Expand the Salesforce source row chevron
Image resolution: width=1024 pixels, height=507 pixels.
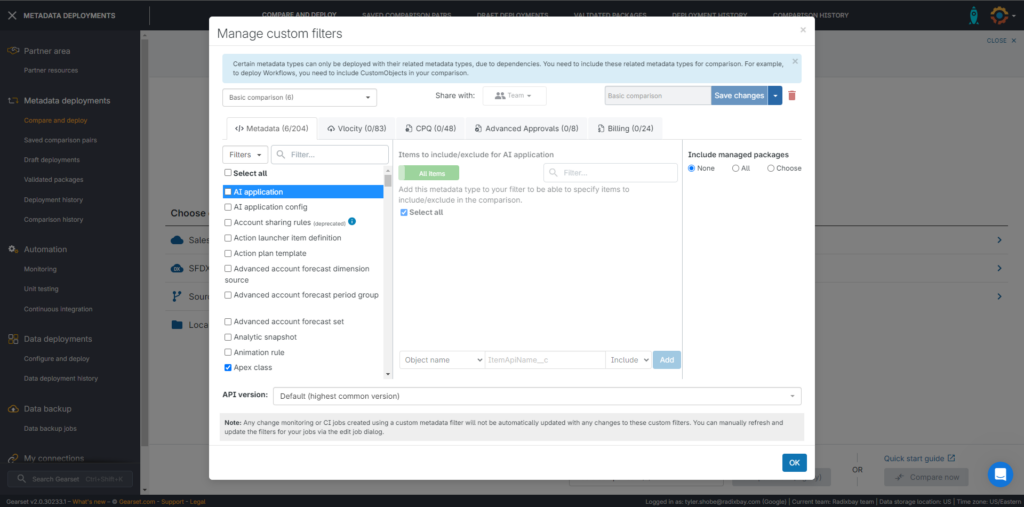pos(999,240)
